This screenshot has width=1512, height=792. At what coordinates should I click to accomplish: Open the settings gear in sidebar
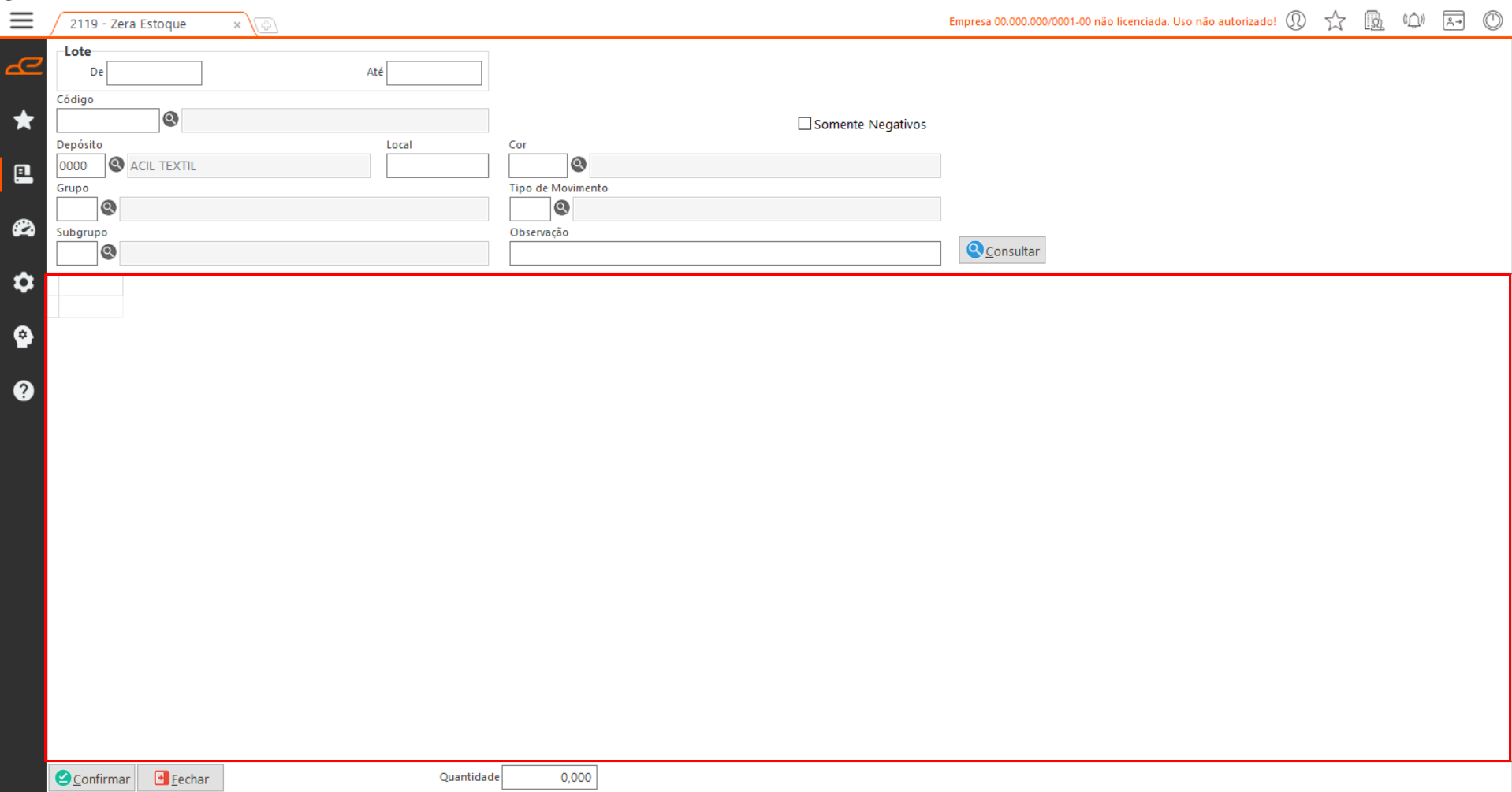tap(24, 282)
